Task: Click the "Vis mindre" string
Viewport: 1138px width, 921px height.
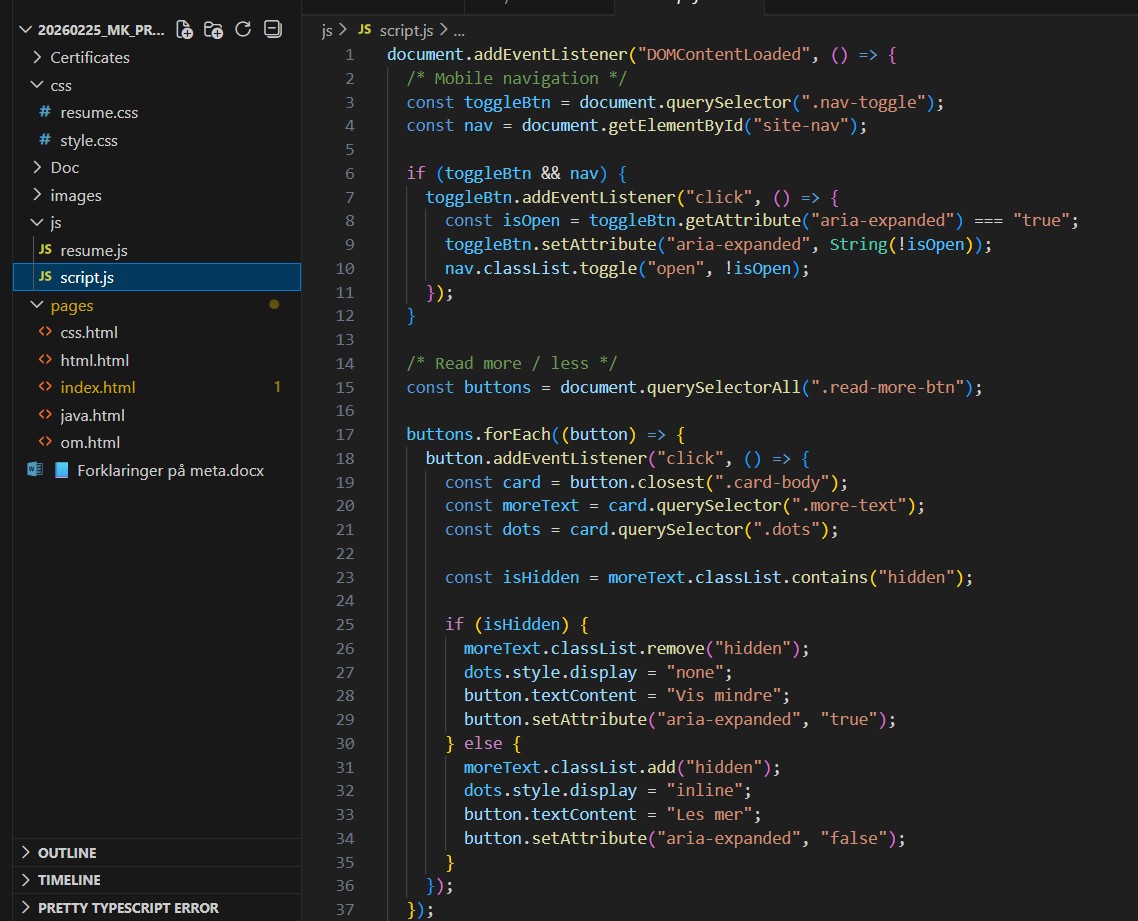Action: 724,695
